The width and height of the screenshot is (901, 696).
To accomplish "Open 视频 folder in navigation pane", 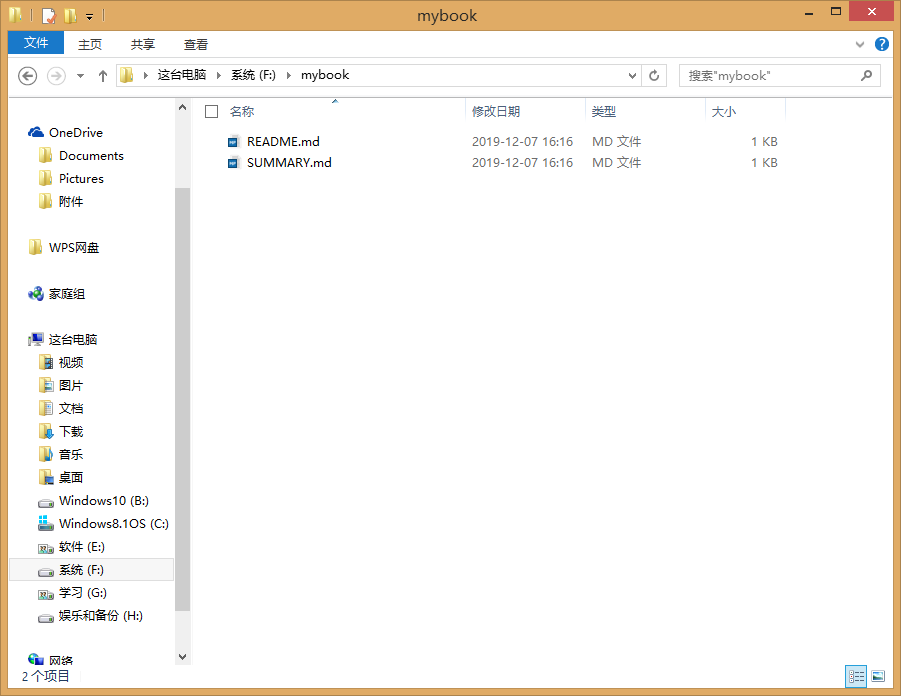I will pos(71,363).
